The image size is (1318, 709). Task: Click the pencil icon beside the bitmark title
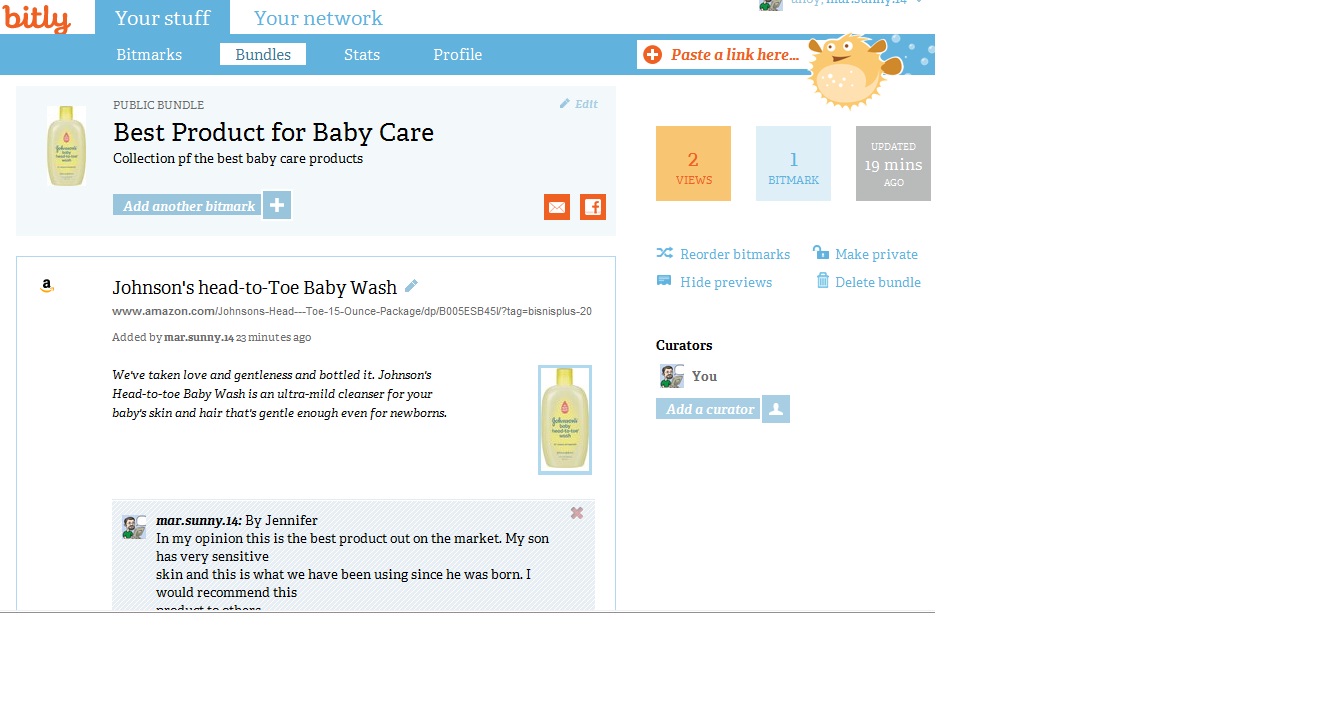tap(411, 286)
